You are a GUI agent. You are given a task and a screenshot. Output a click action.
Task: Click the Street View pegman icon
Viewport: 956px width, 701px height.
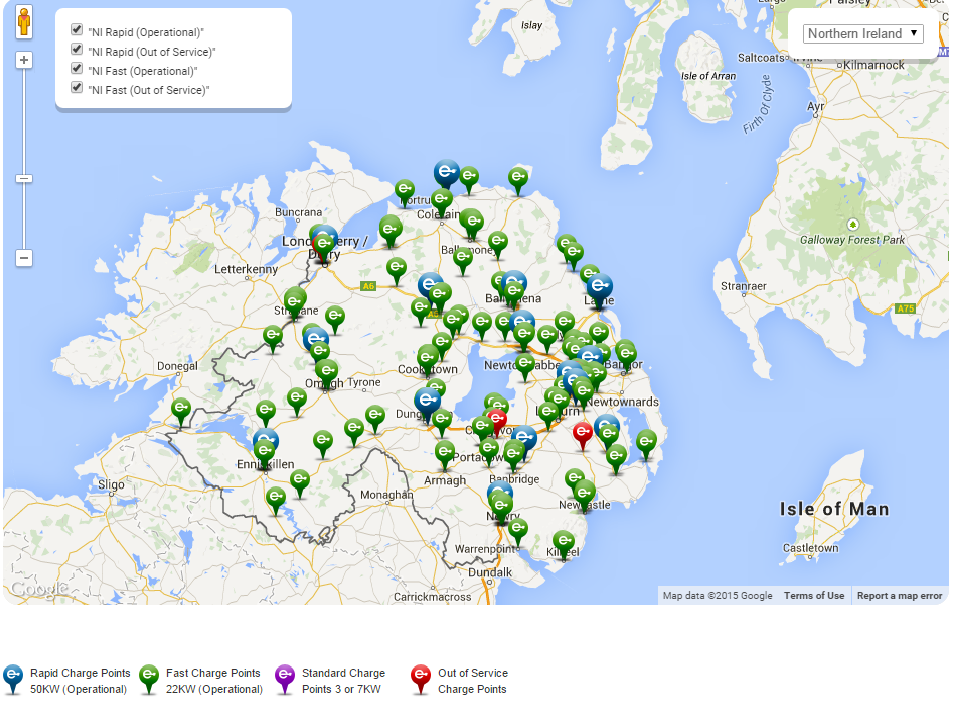coord(23,20)
